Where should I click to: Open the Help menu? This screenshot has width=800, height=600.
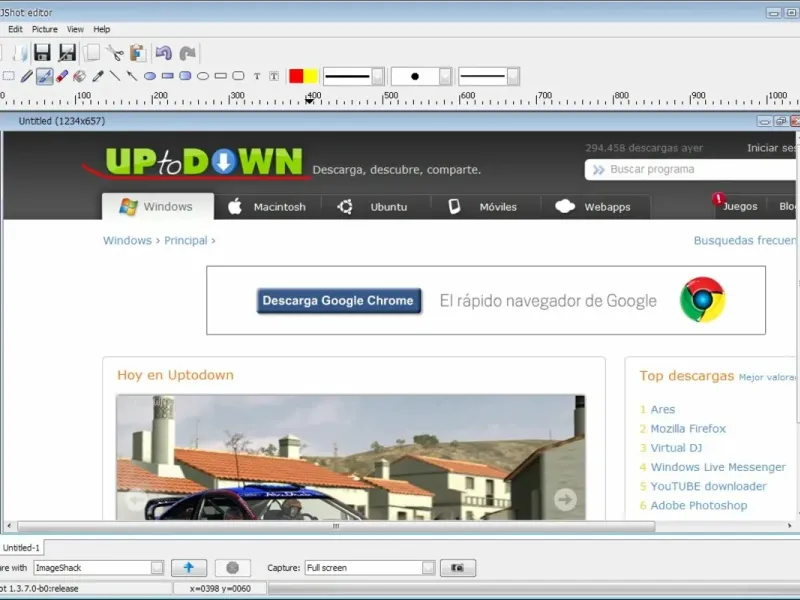point(102,29)
